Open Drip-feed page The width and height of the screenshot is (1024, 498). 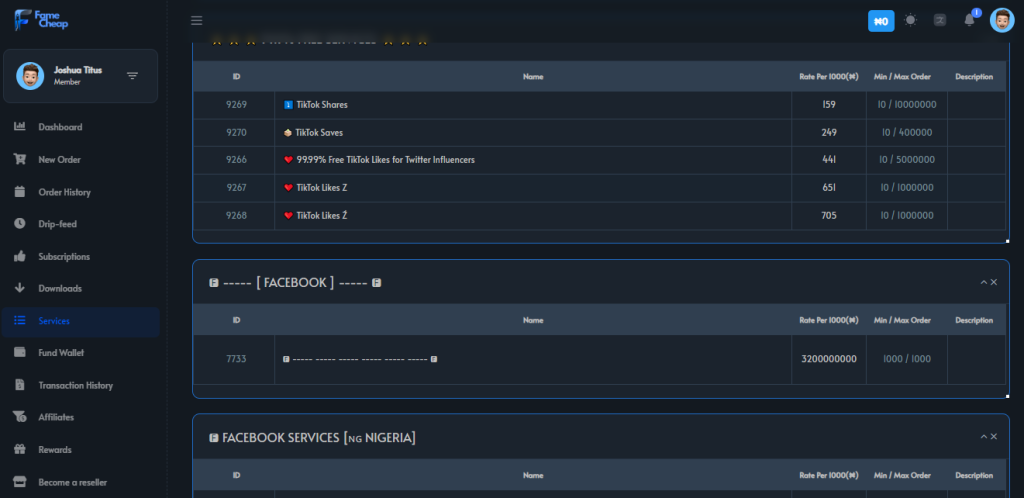click(57, 224)
